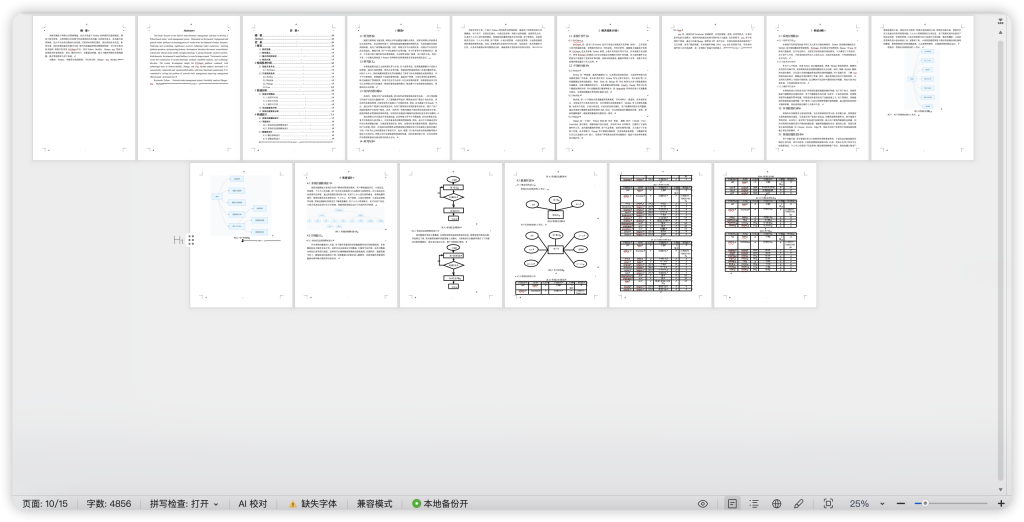Adjust the zoom slider handle
The image size is (1024, 522).
pos(925,504)
